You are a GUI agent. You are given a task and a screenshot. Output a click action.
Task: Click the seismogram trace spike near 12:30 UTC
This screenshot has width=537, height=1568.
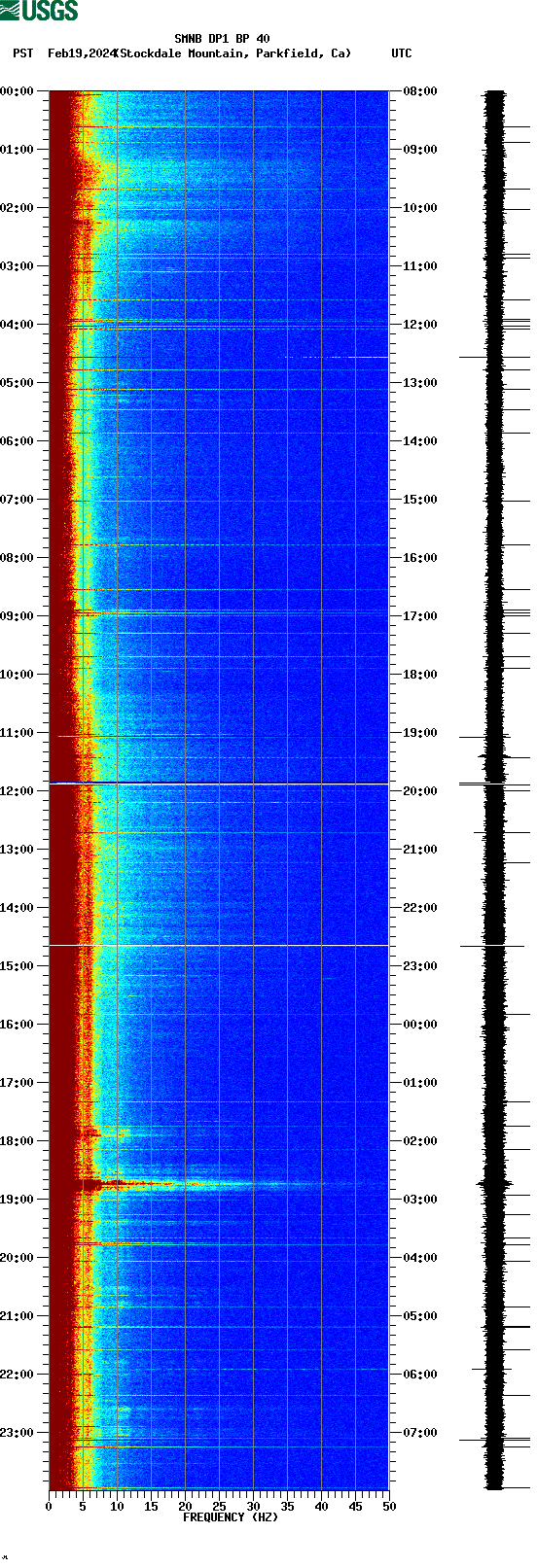pos(494,358)
